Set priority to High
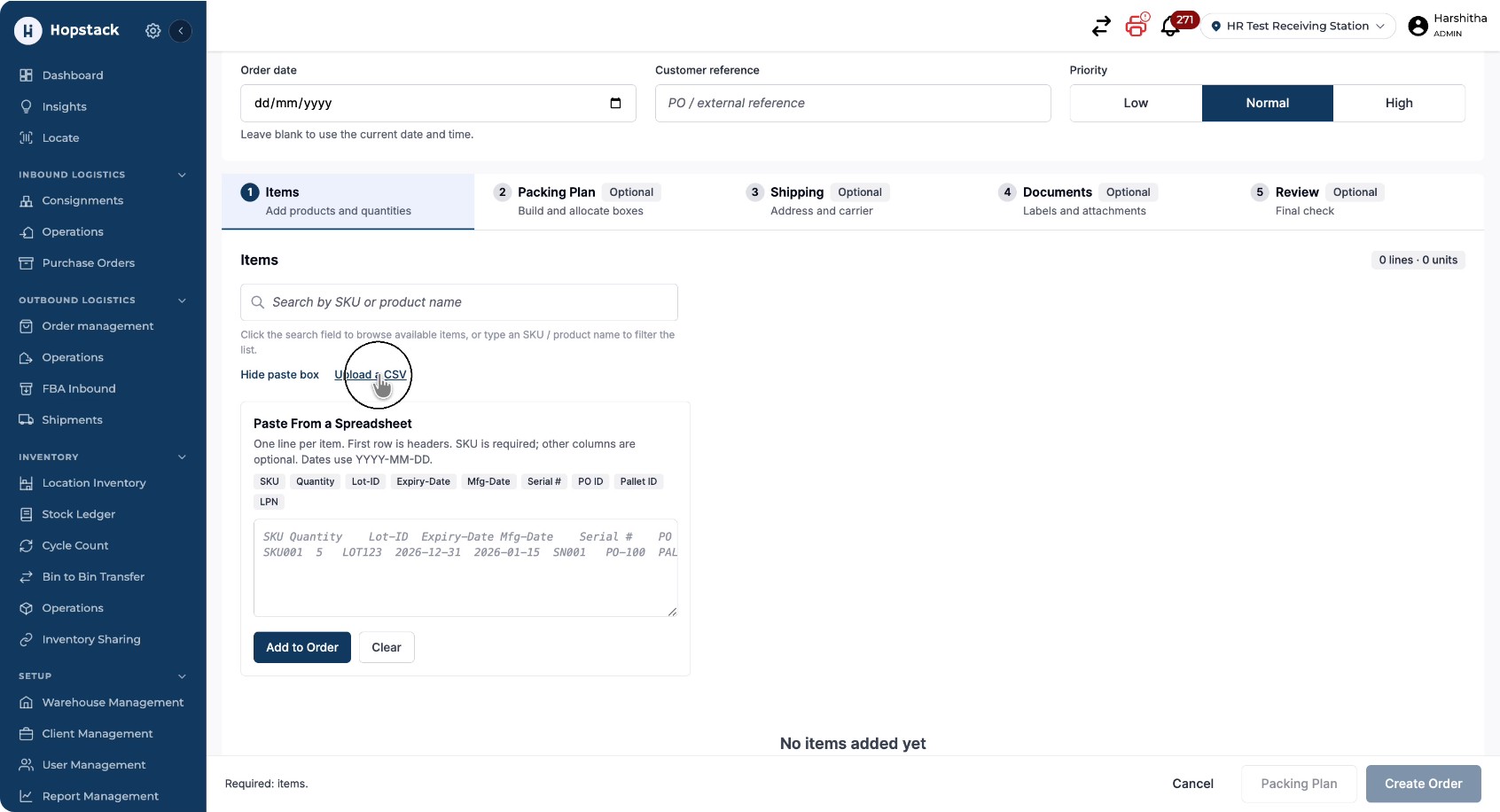Viewport: 1500px width, 812px height. (x=1399, y=103)
